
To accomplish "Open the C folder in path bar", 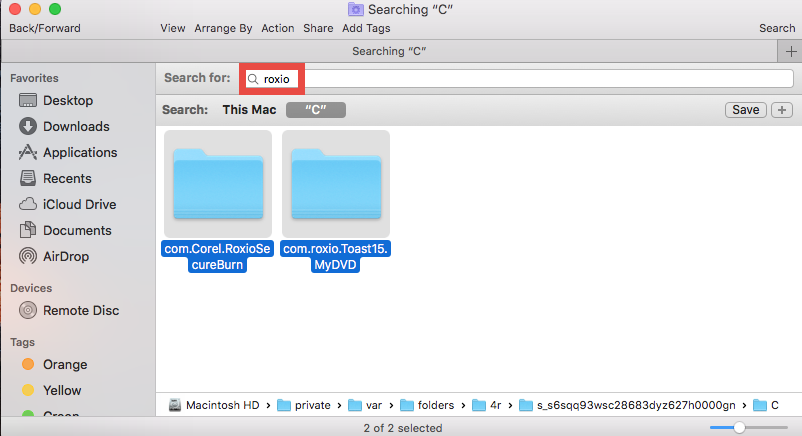I will (766, 405).
